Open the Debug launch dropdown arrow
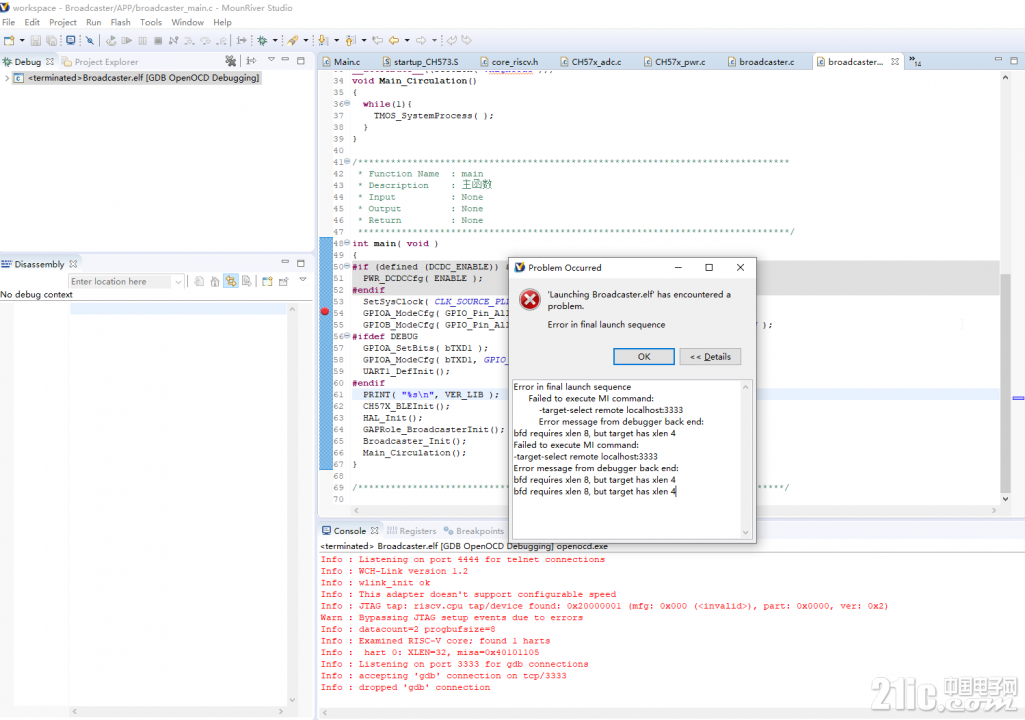Image resolution: width=1025 pixels, height=720 pixels. pyautogui.click(x=275, y=41)
